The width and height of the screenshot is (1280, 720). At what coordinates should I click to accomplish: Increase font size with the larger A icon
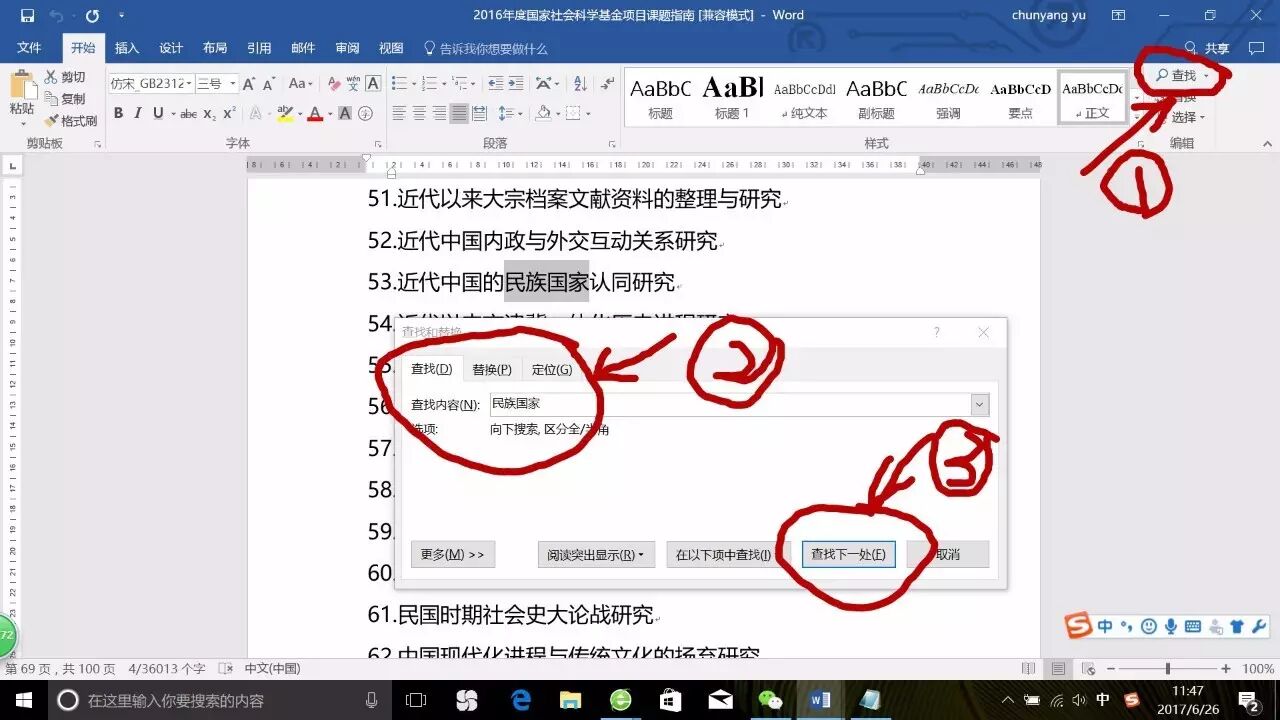tap(251, 84)
